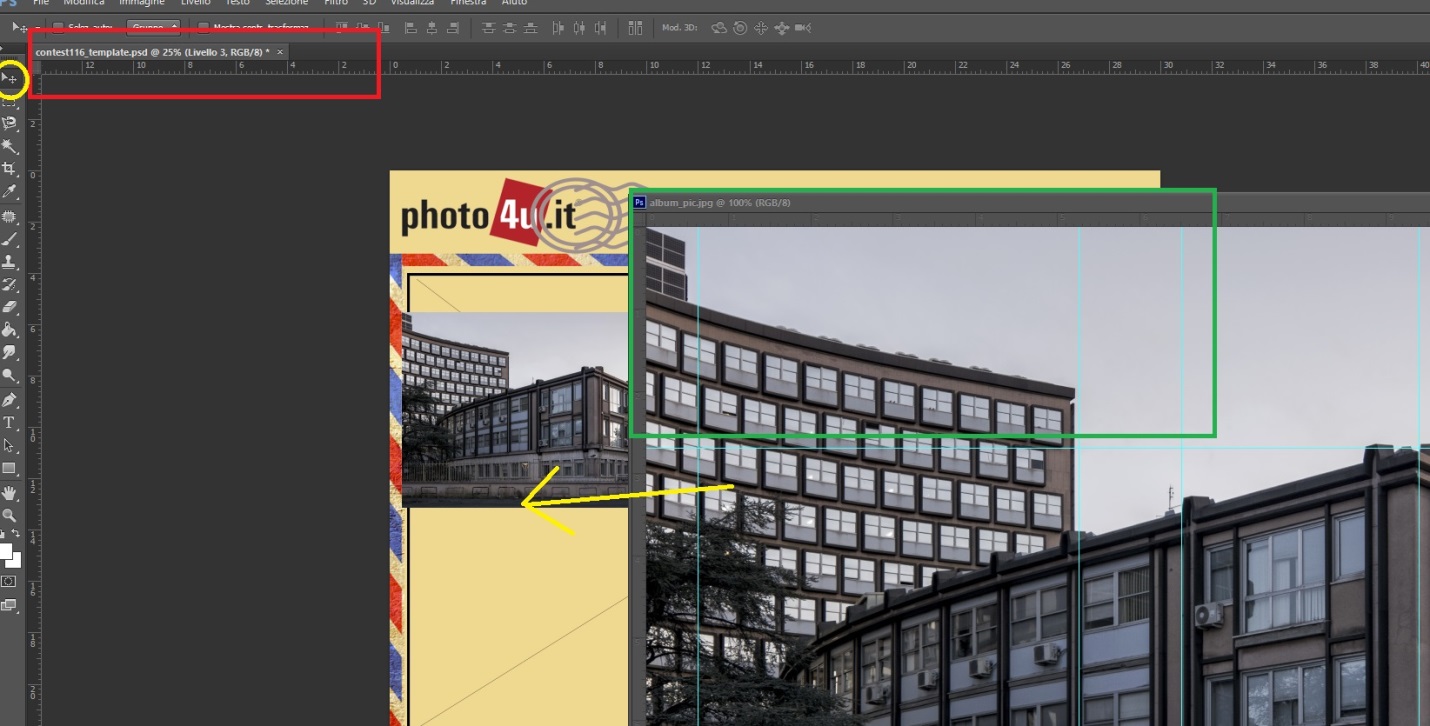The width and height of the screenshot is (1430, 726).
Task: Change the screen mode
Action: pyautogui.click(x=9, y=604)
